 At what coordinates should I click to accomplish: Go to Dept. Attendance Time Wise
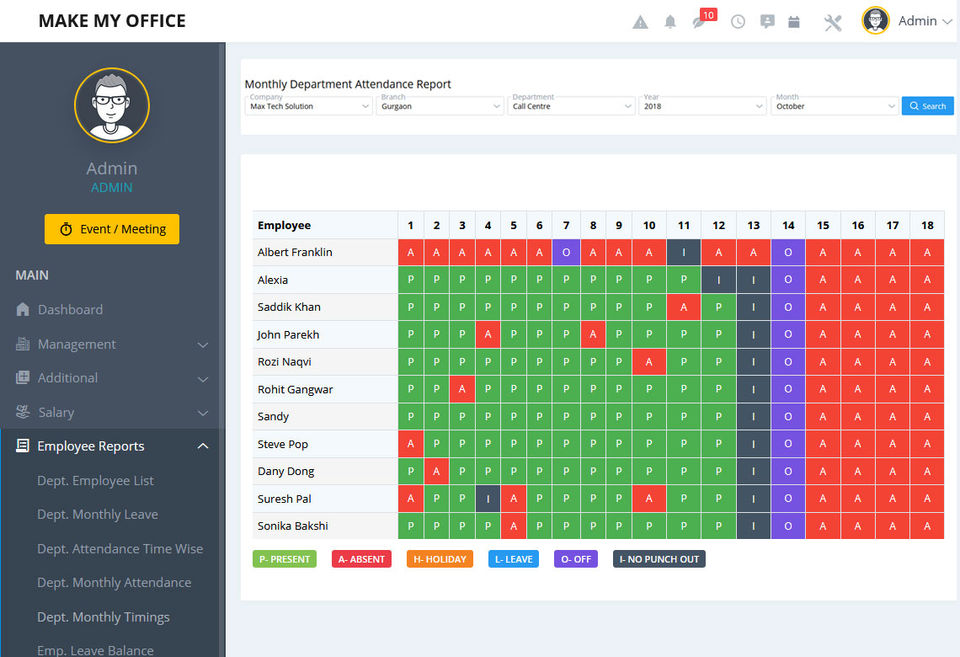(x=119, y=549)
